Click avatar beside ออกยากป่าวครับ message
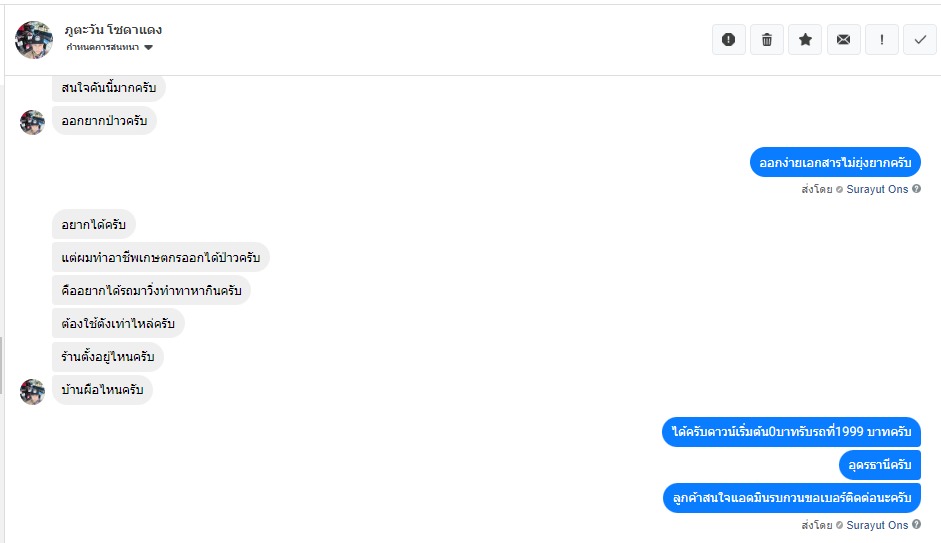Viewport: 941px width, 543px height. [33, 122]
